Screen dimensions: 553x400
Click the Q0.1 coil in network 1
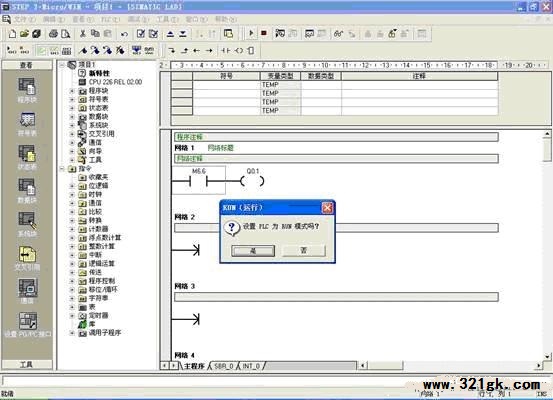252,181
